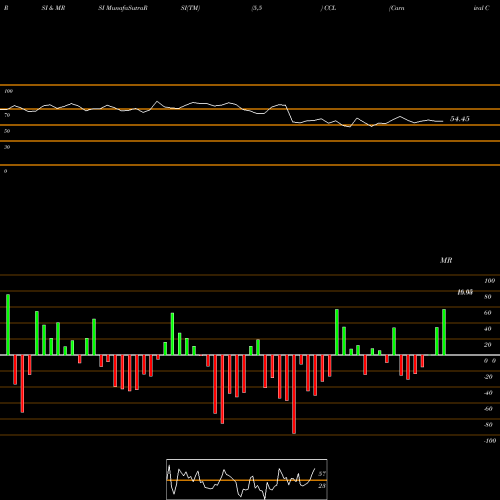Click the MR axis -100 label
The width and height of the screenshot is (500, 500).
coord(490,441)
